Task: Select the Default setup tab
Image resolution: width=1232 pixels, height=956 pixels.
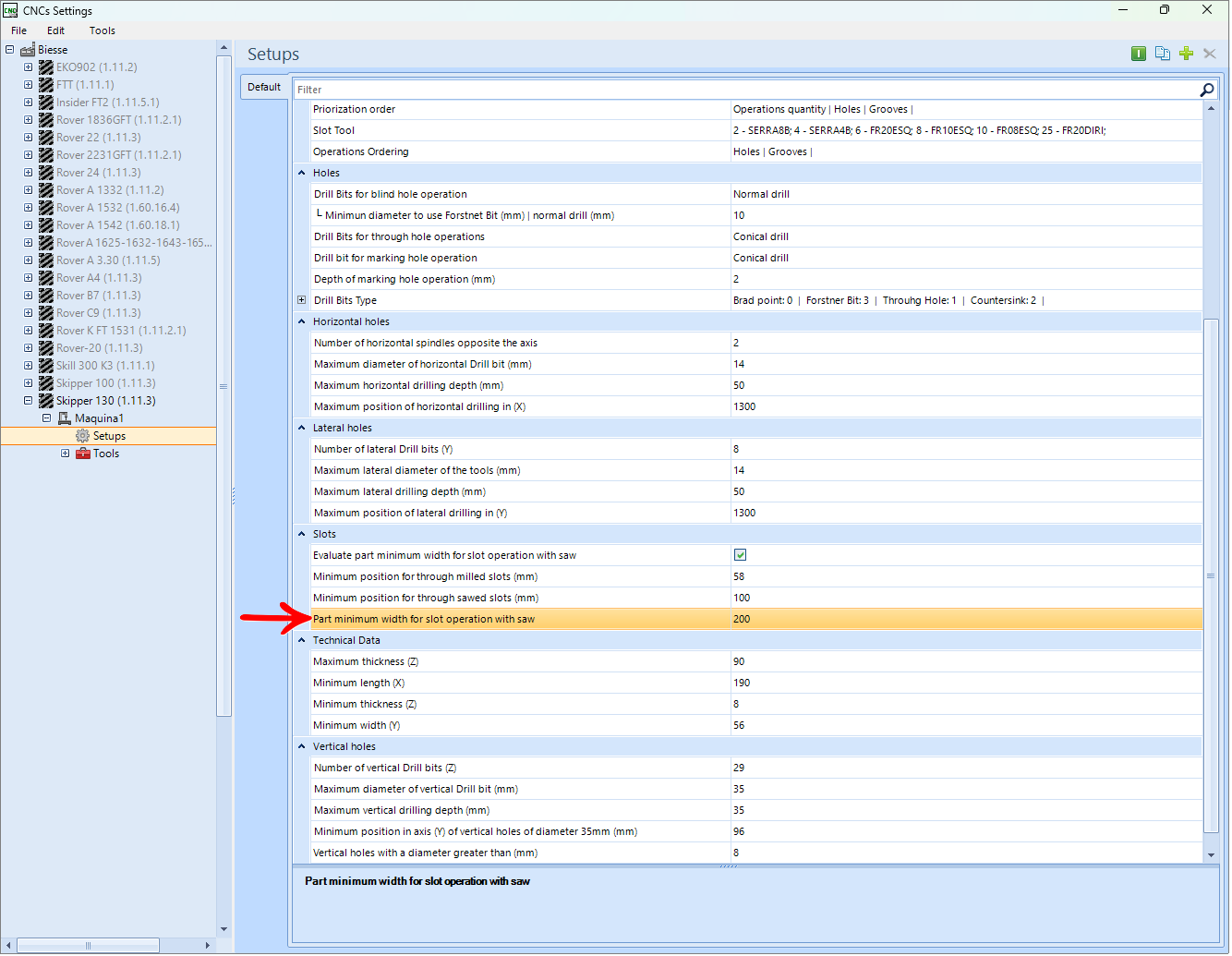Action: click(264, 87)
